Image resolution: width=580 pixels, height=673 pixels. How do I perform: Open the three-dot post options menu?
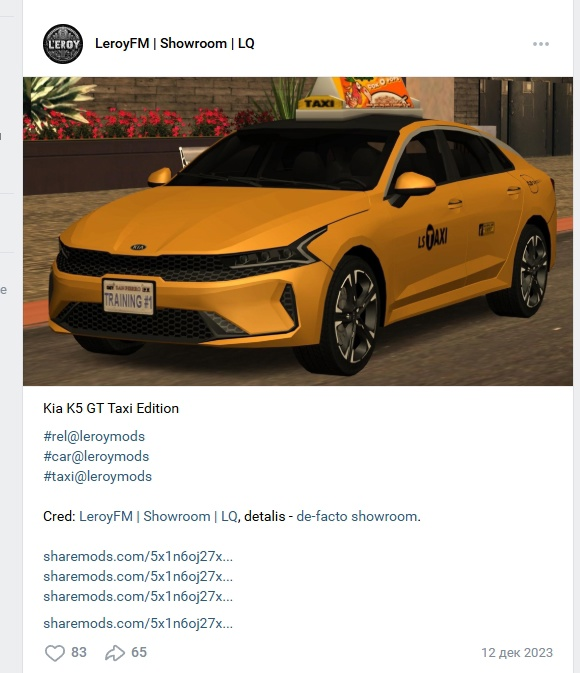541,44
